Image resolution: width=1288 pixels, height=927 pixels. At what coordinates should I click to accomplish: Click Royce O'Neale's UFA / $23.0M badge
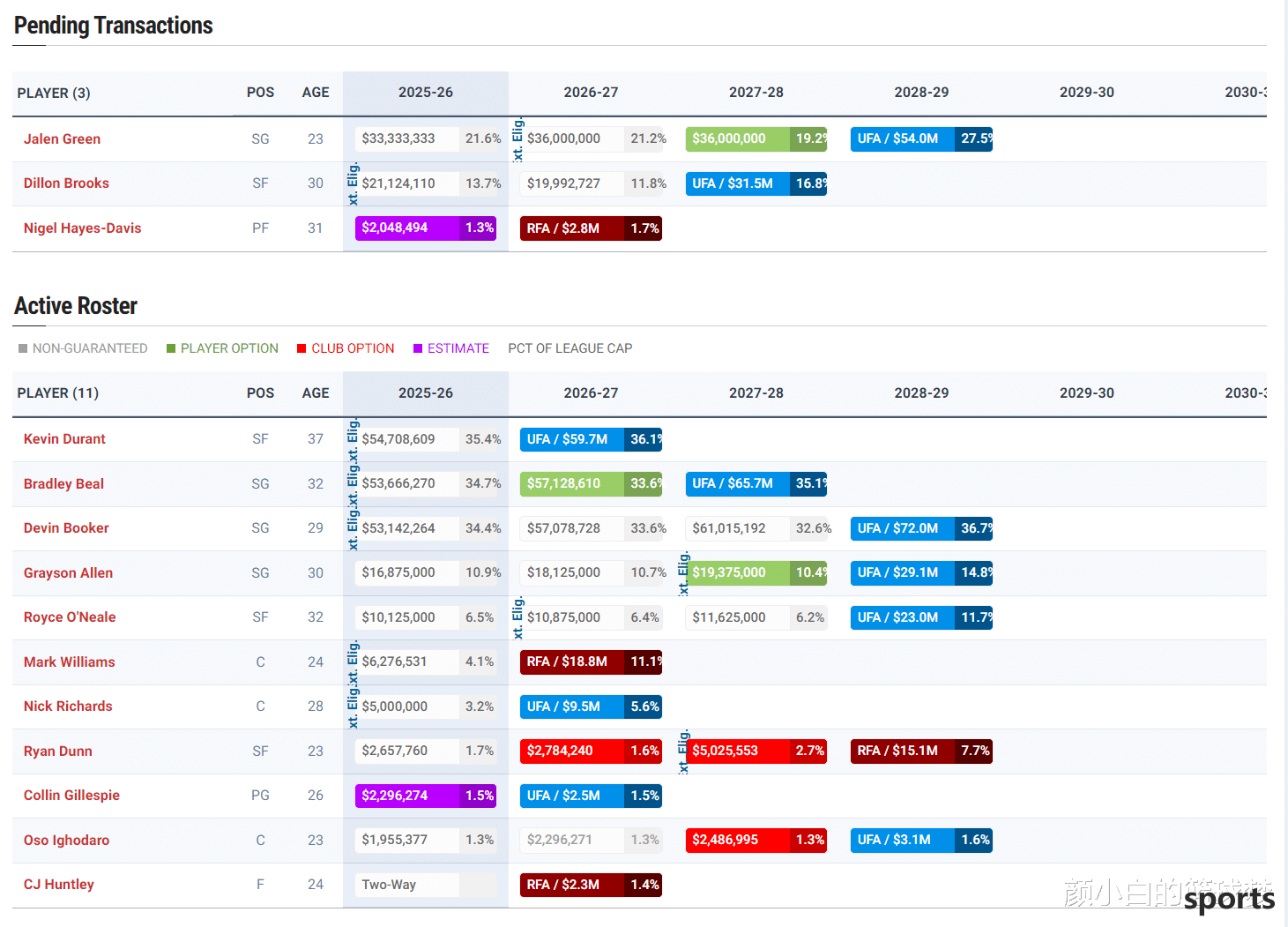[x=921, y=617]
